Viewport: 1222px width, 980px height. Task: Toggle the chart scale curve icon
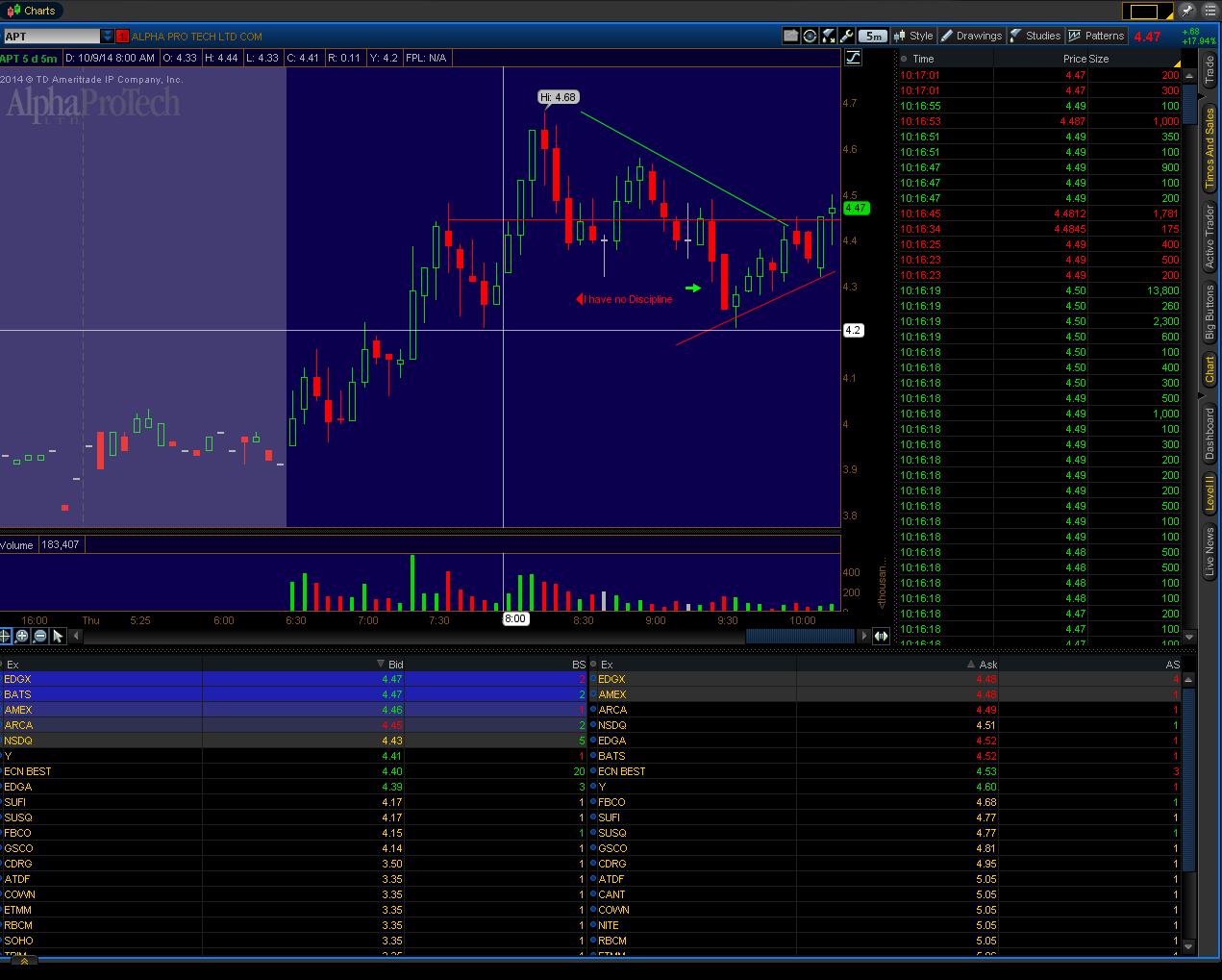[853, 58]
